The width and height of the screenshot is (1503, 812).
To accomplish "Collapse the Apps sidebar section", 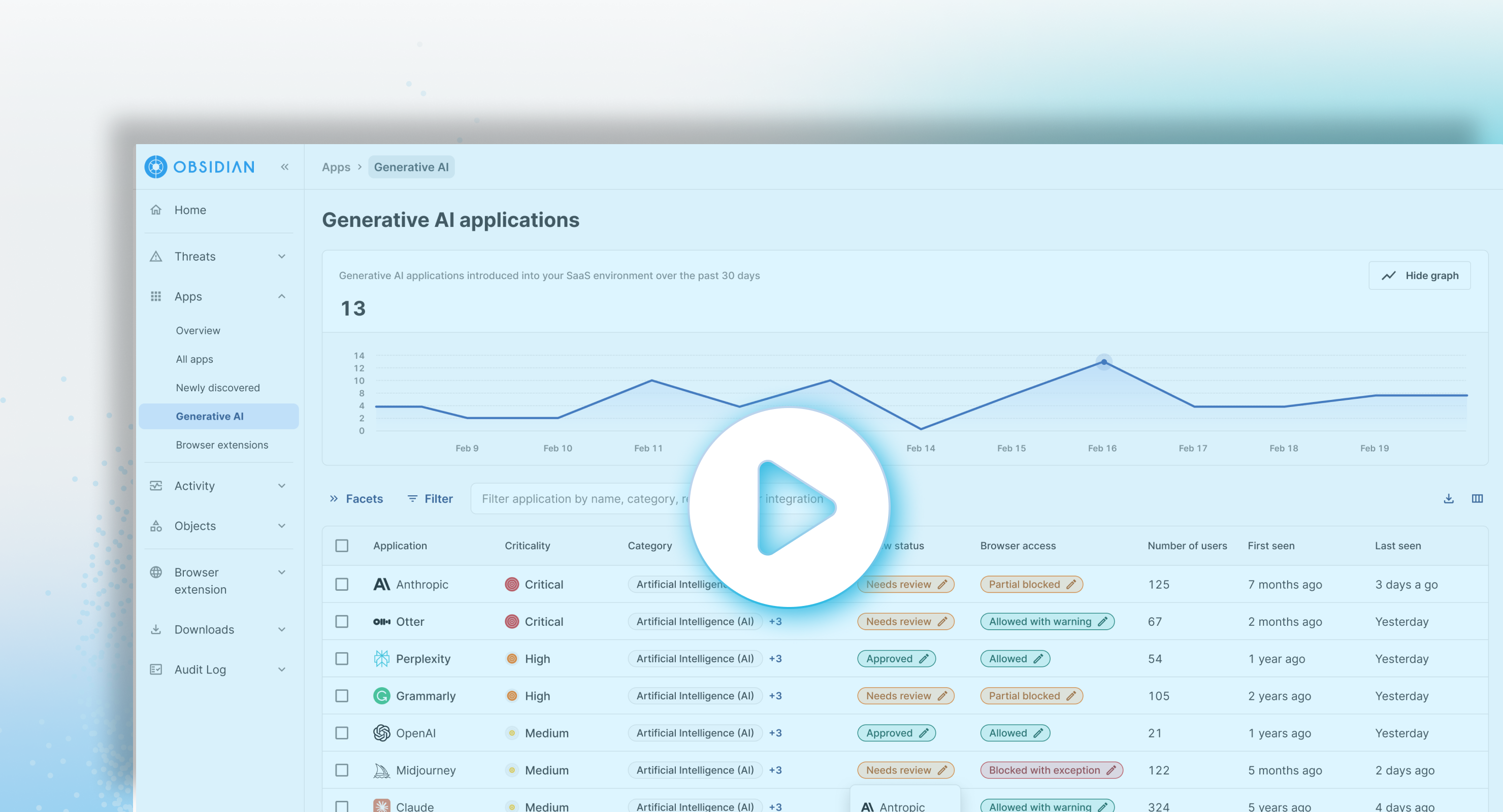I will (282, 296).
